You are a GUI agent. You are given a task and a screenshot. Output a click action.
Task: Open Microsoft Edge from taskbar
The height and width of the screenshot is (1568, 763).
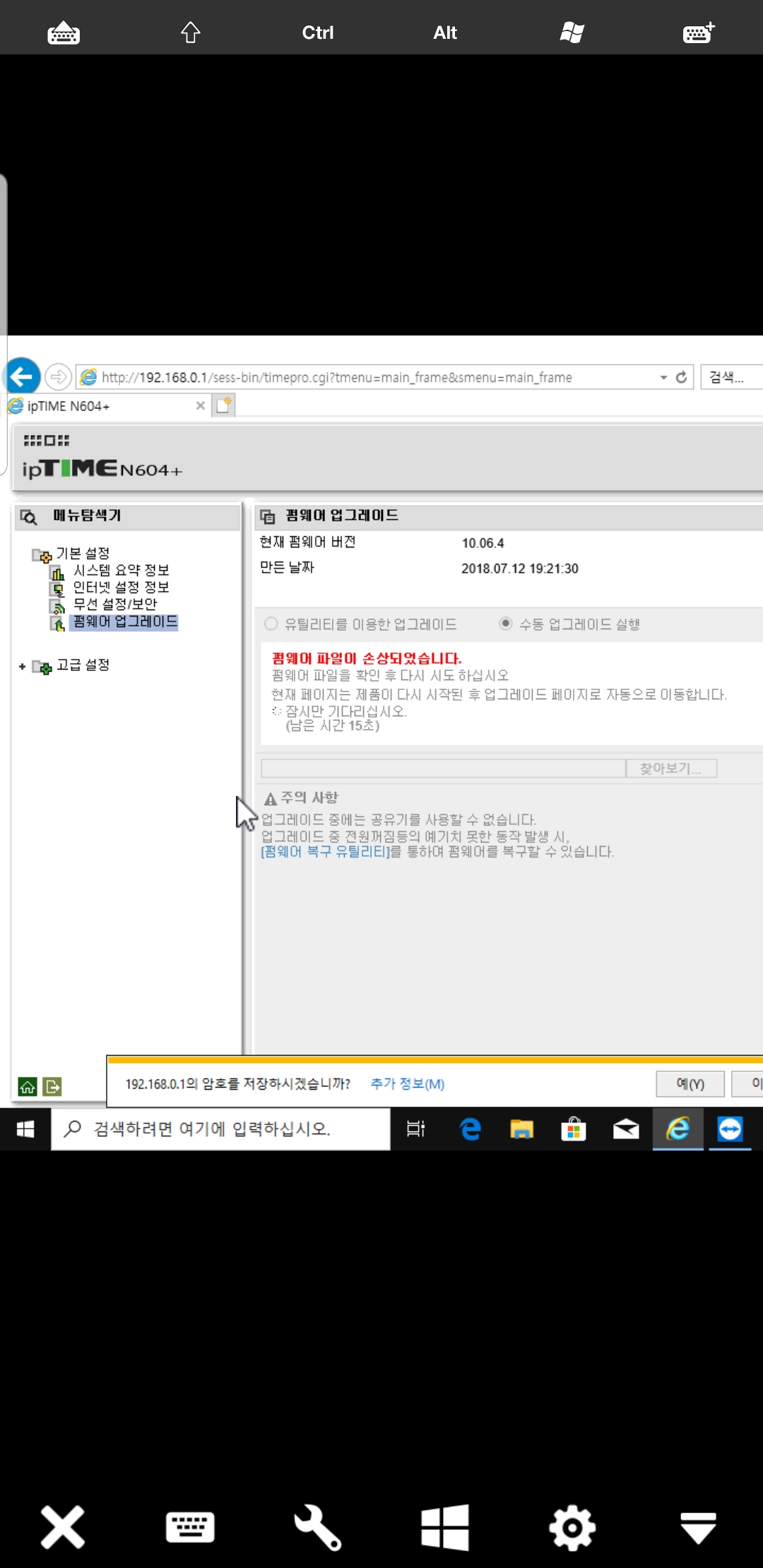tap(470, 1129)
